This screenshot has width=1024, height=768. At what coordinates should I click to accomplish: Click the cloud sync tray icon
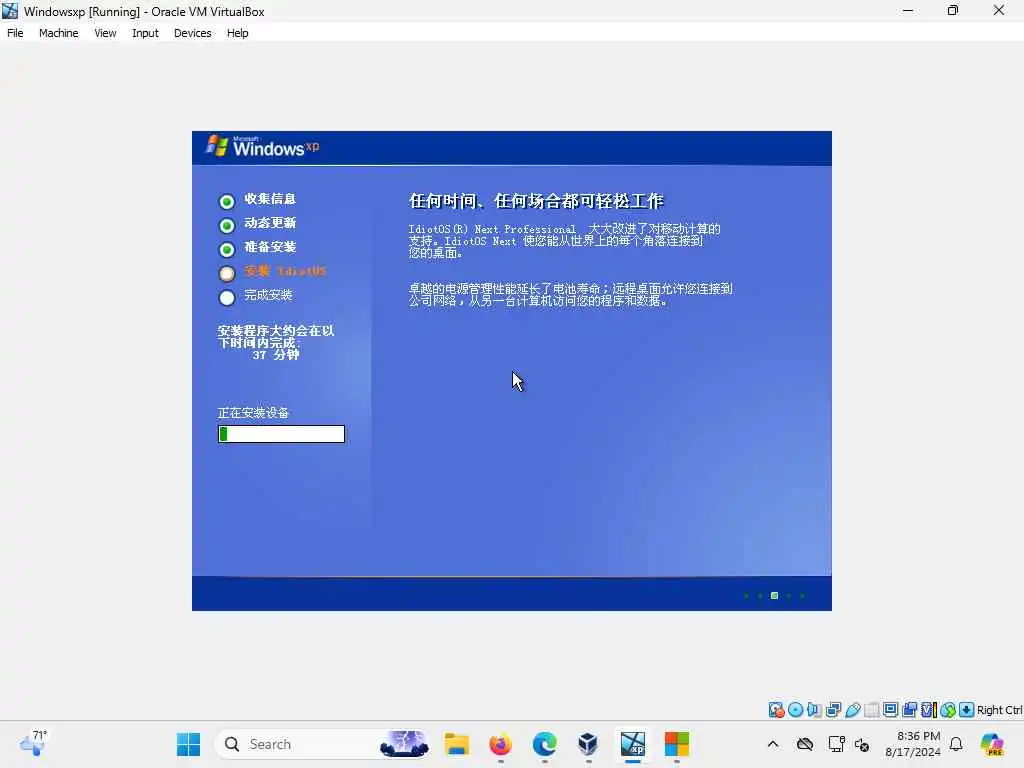805,744
